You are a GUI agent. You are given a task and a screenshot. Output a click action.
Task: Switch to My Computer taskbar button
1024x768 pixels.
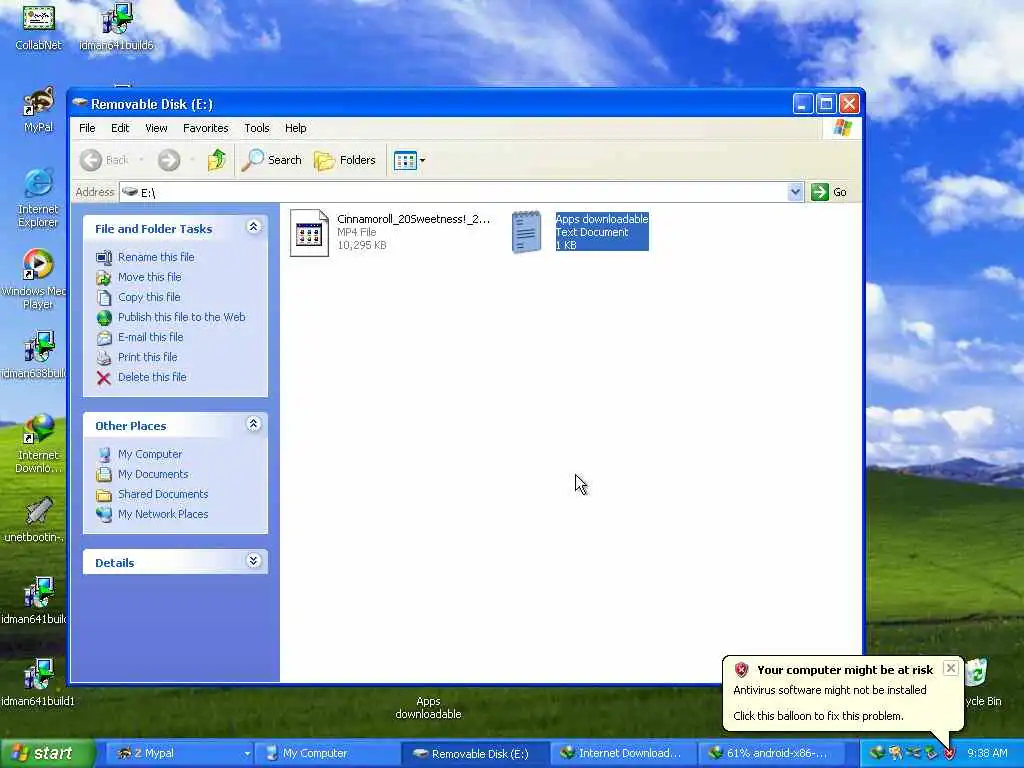pyautogui.click(x=326, y=754)
